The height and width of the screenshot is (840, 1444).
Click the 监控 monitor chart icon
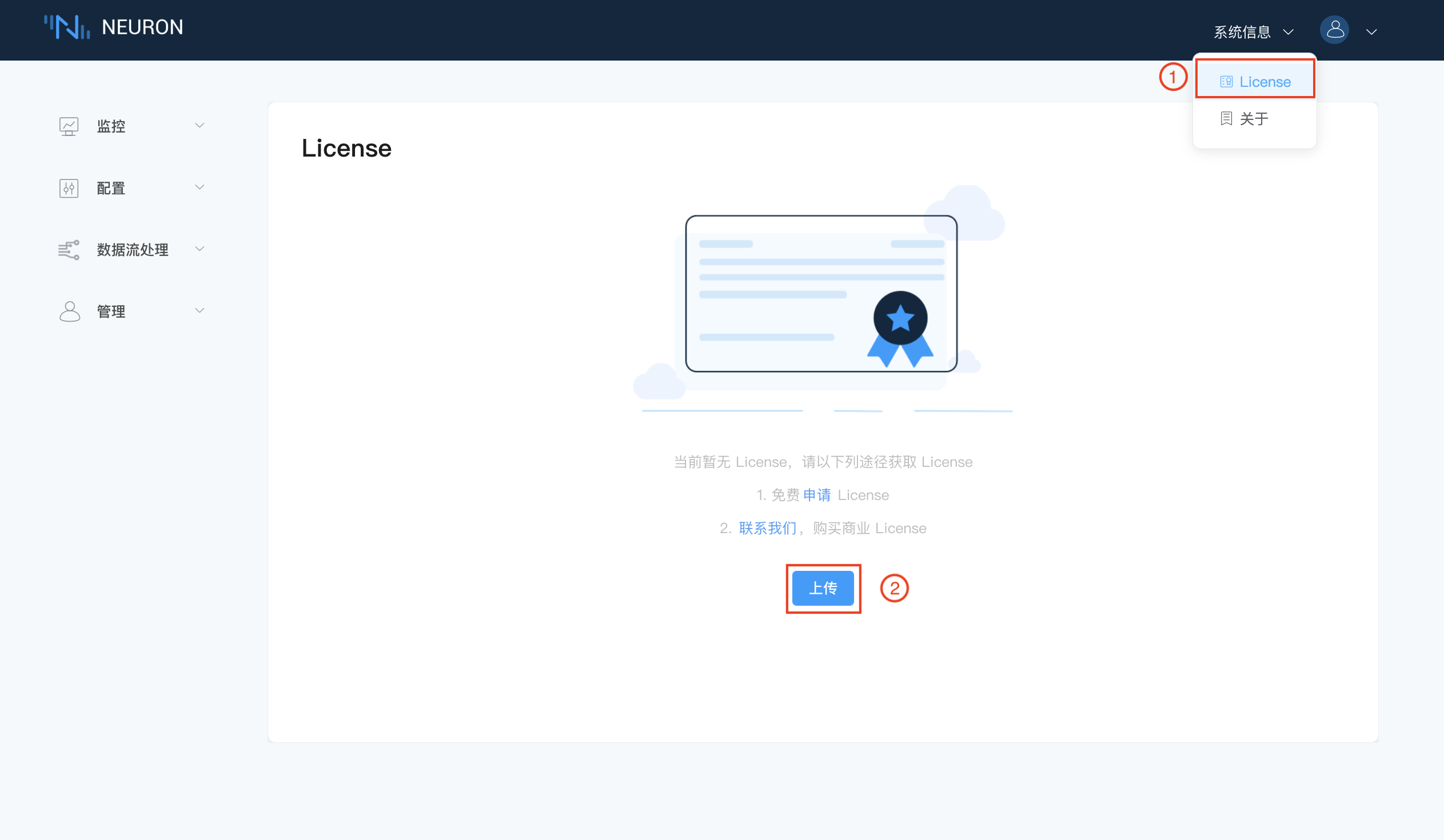(69, 126)
